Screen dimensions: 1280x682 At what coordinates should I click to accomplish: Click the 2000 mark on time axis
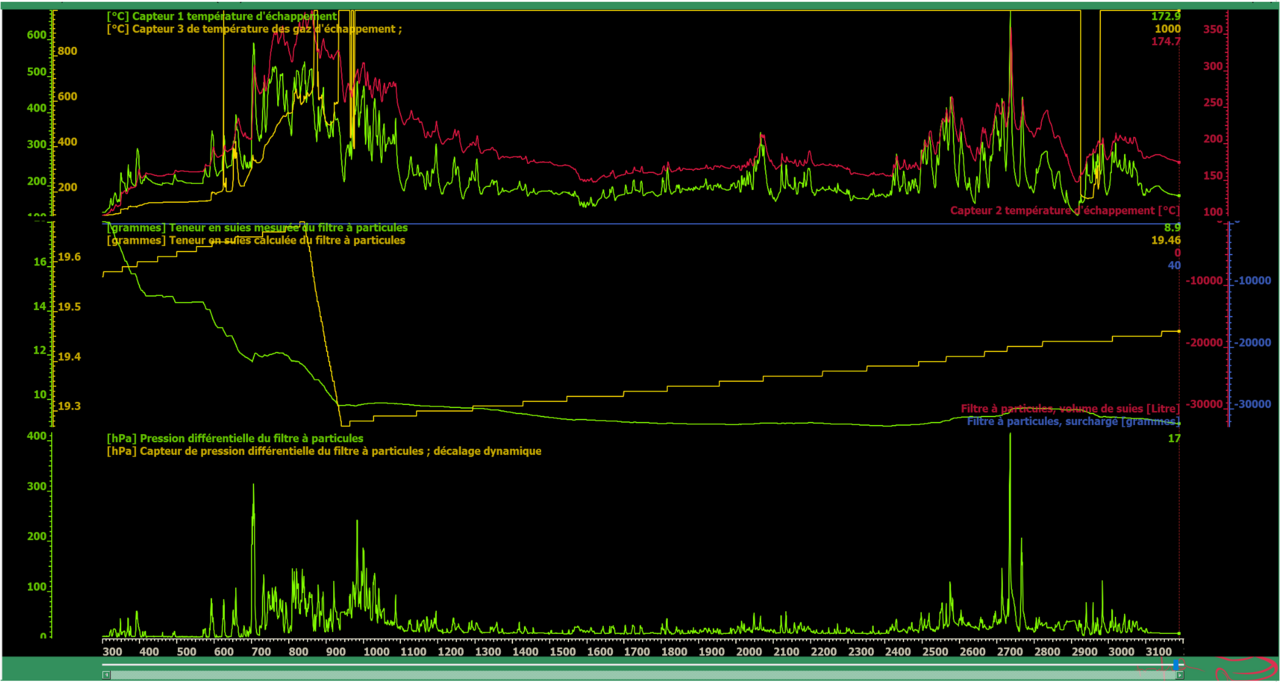[748, 652]
